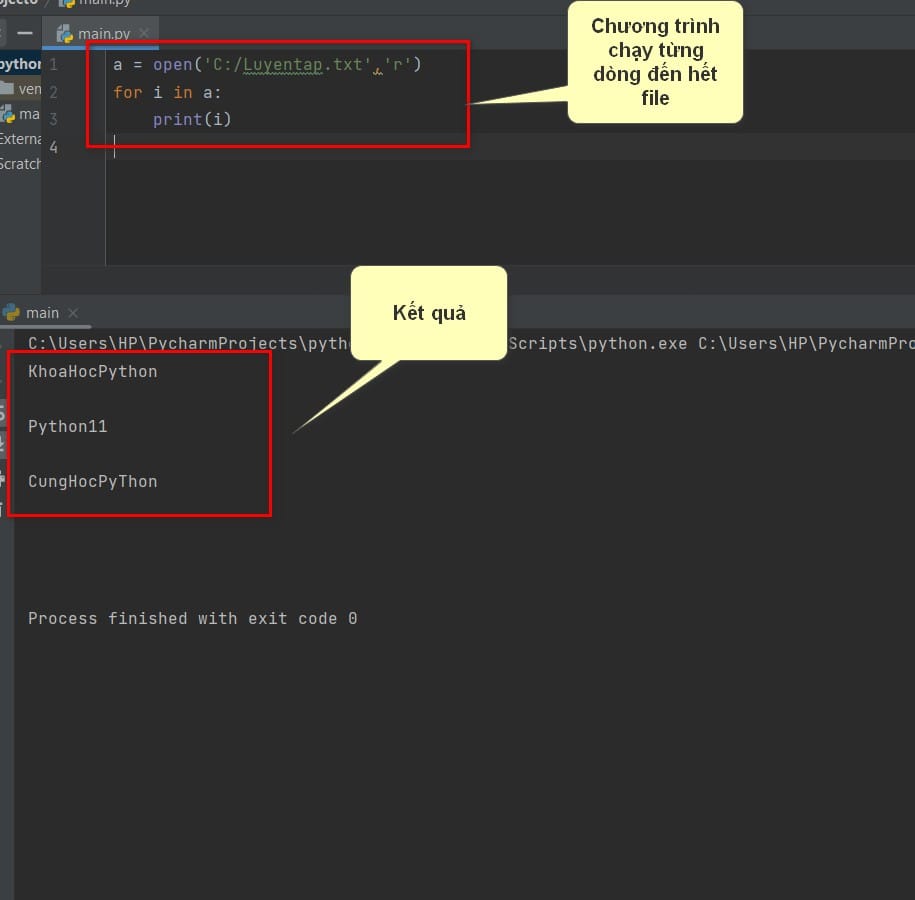Click the print(i) statement
Screen dimensions: 915x900
(x=192, y=119)
